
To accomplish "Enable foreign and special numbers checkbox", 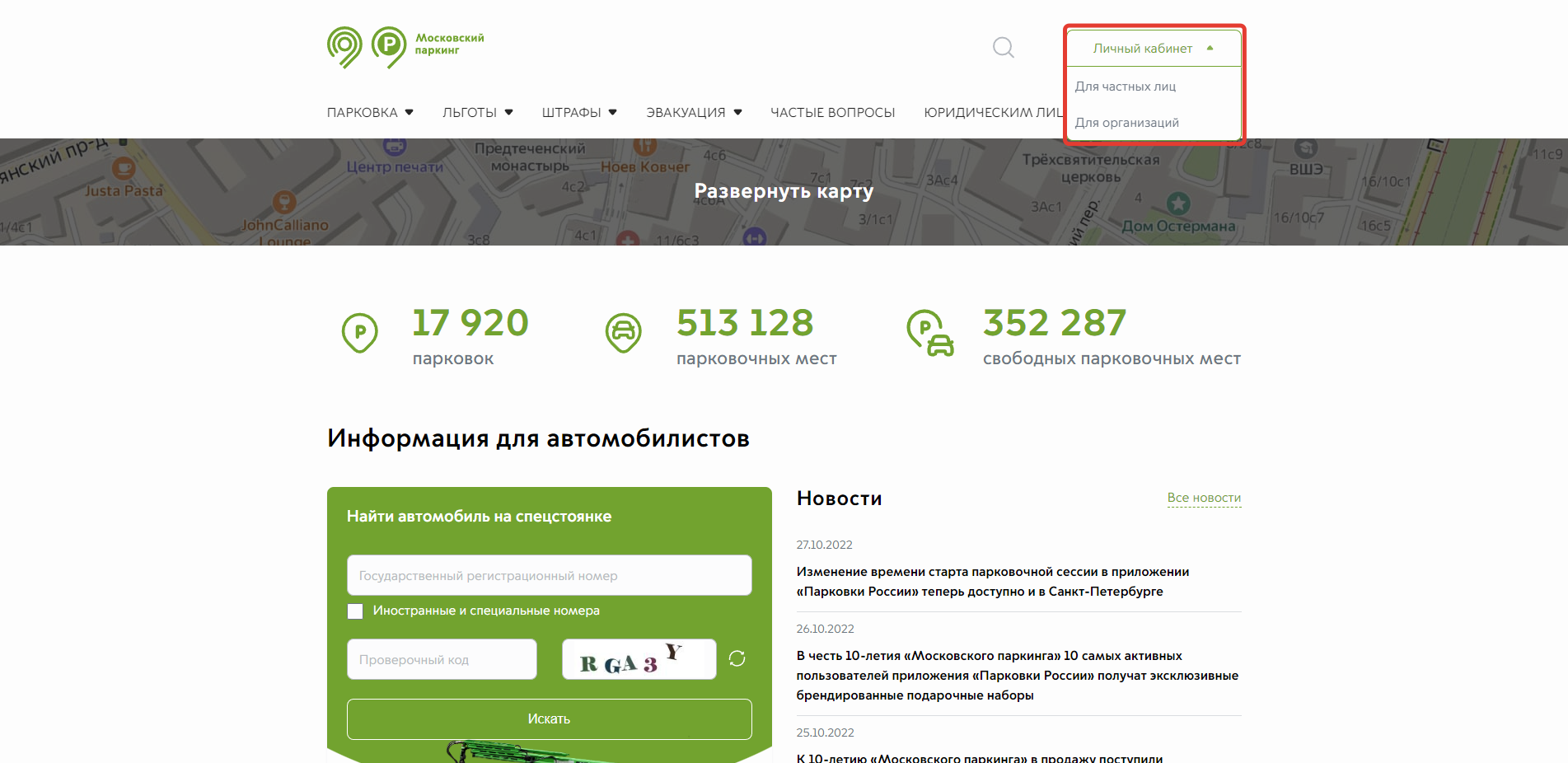I will 355,611.
